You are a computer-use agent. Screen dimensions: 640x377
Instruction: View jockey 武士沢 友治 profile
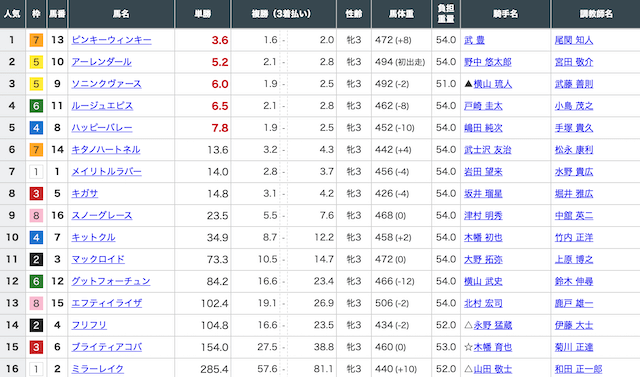click(x=488, y=150)
